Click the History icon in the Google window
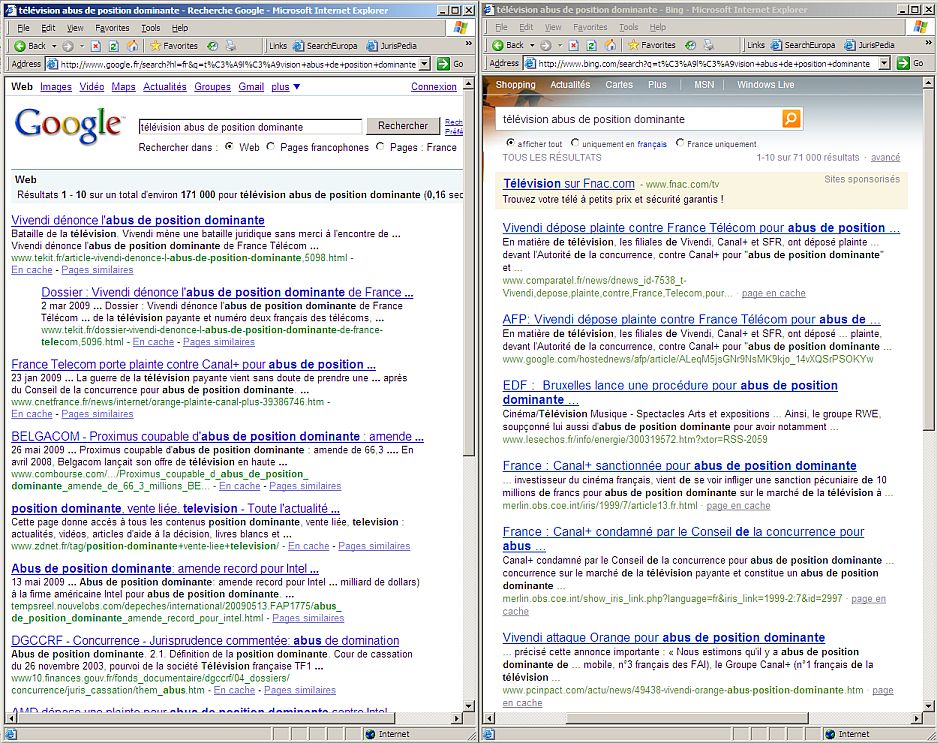 tap(212, 45)
